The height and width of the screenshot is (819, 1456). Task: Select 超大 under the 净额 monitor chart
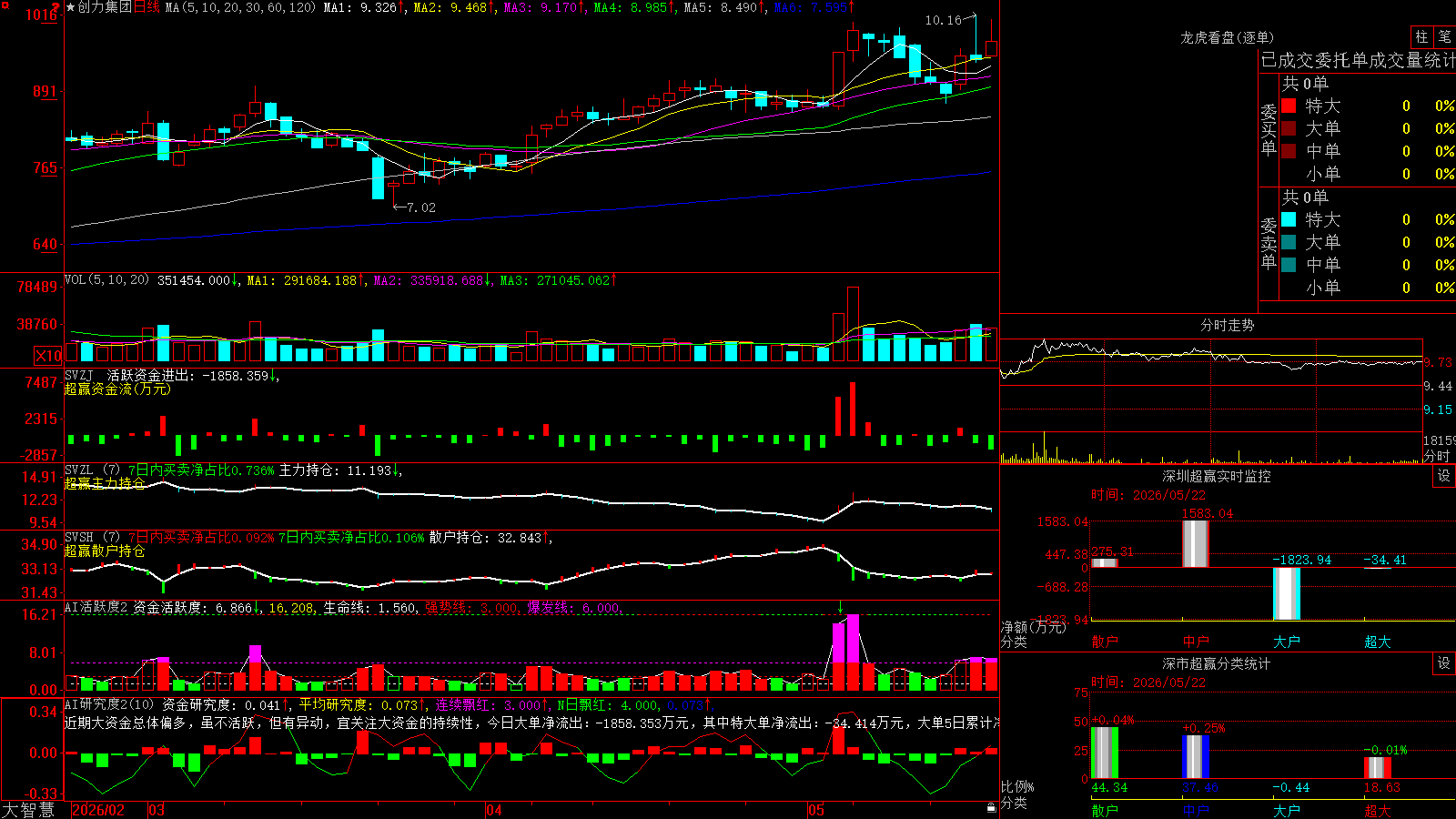click(x=1378, y=642)
